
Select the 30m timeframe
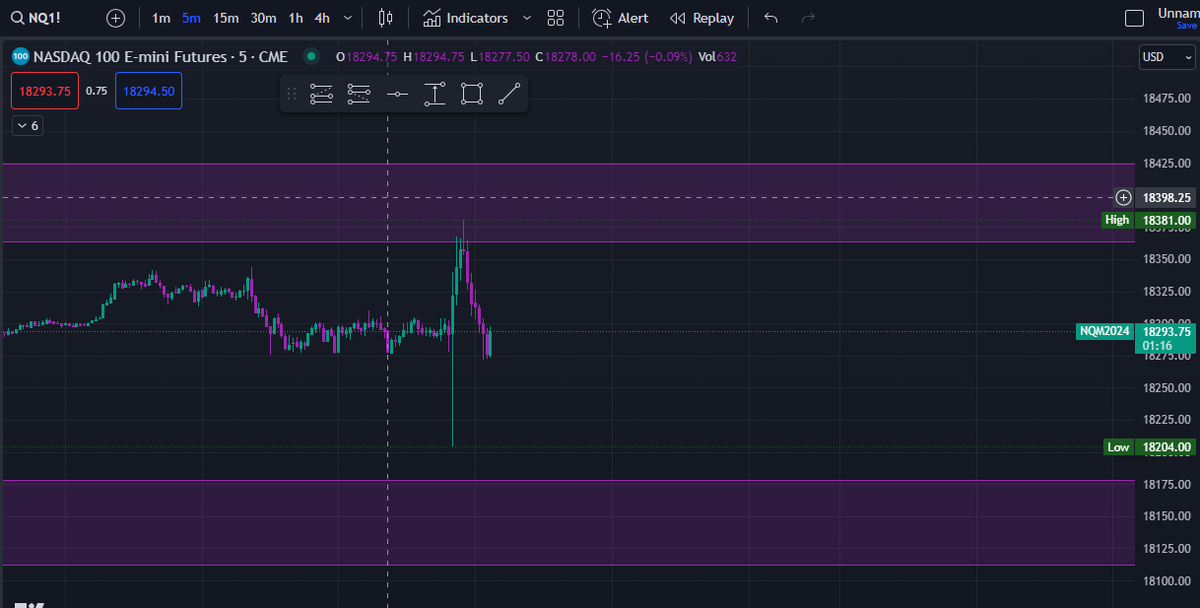tap(264, 18)
